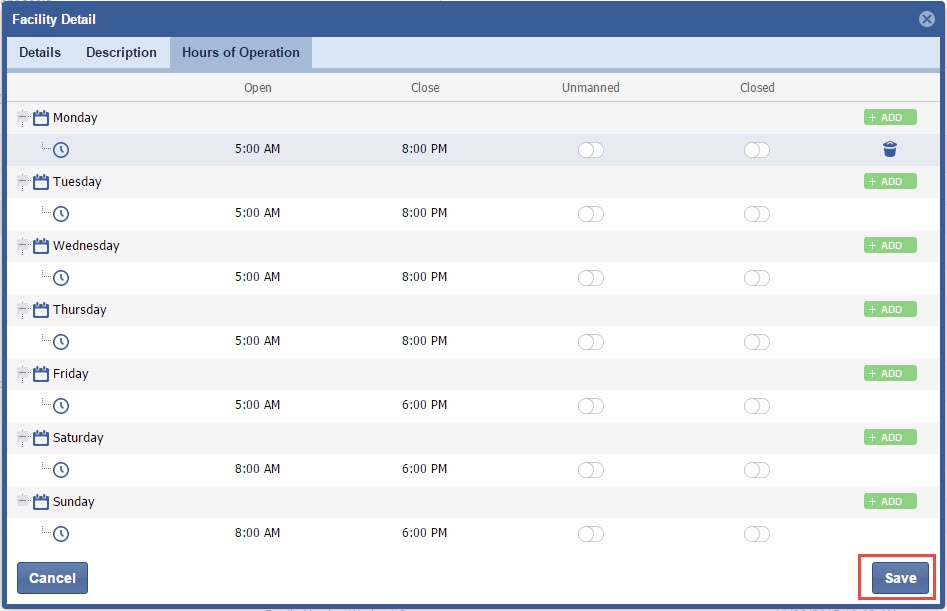Screen dimensions: 947x611
Task: Click the clock icon under Wednesday
Action: coord(61,278)
